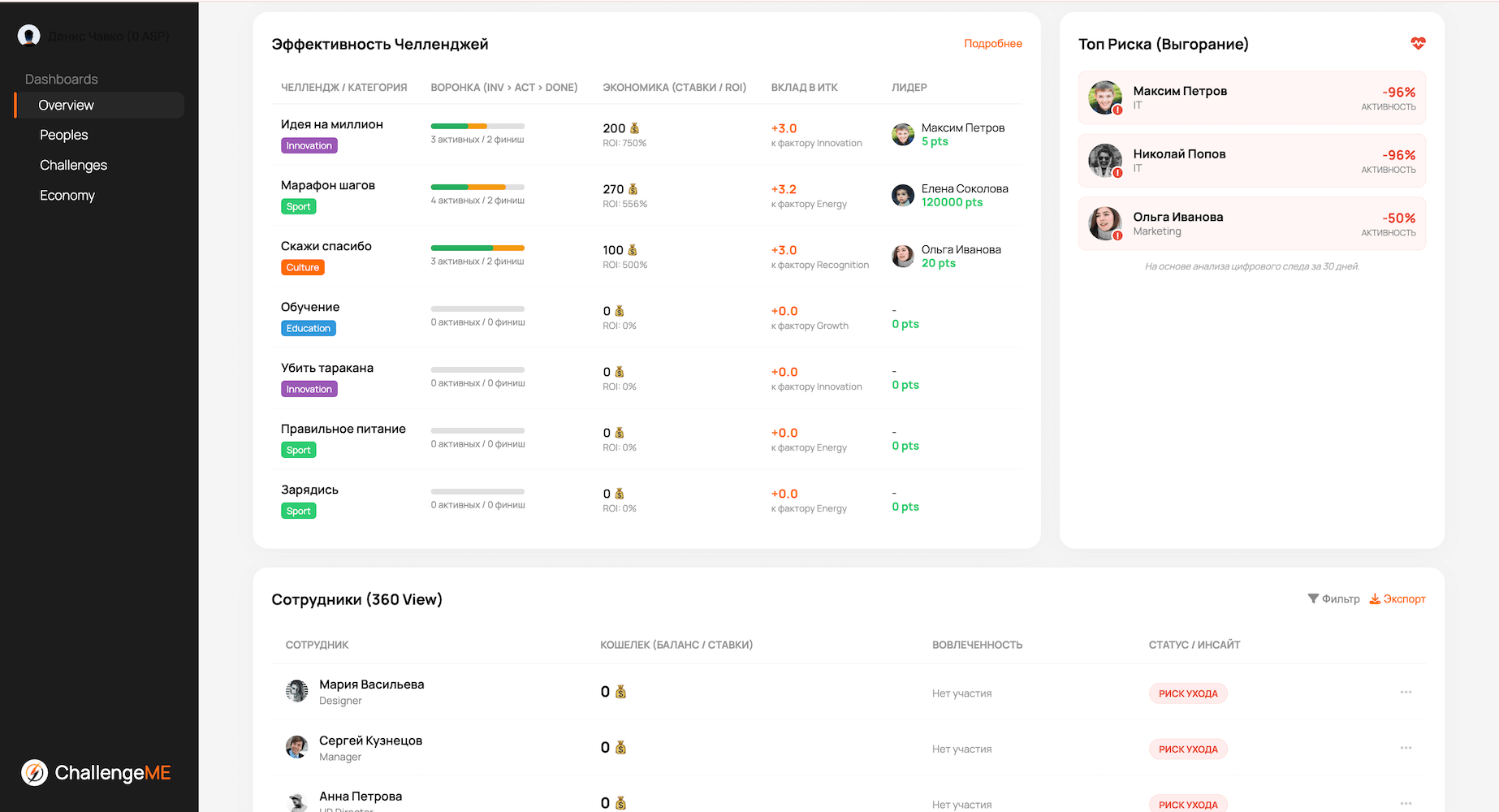Click the Экспорт download icon
Viewport: 1499px width, 812px height.
click(x=1375, y=598)
